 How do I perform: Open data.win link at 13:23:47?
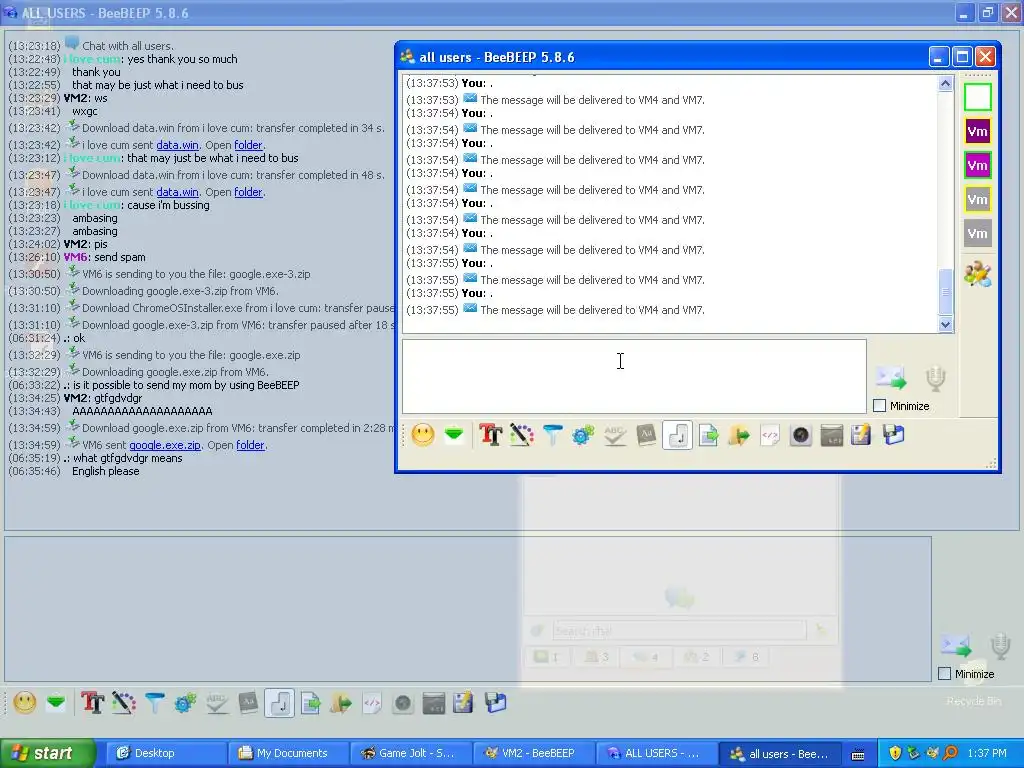tap(178, 192)
